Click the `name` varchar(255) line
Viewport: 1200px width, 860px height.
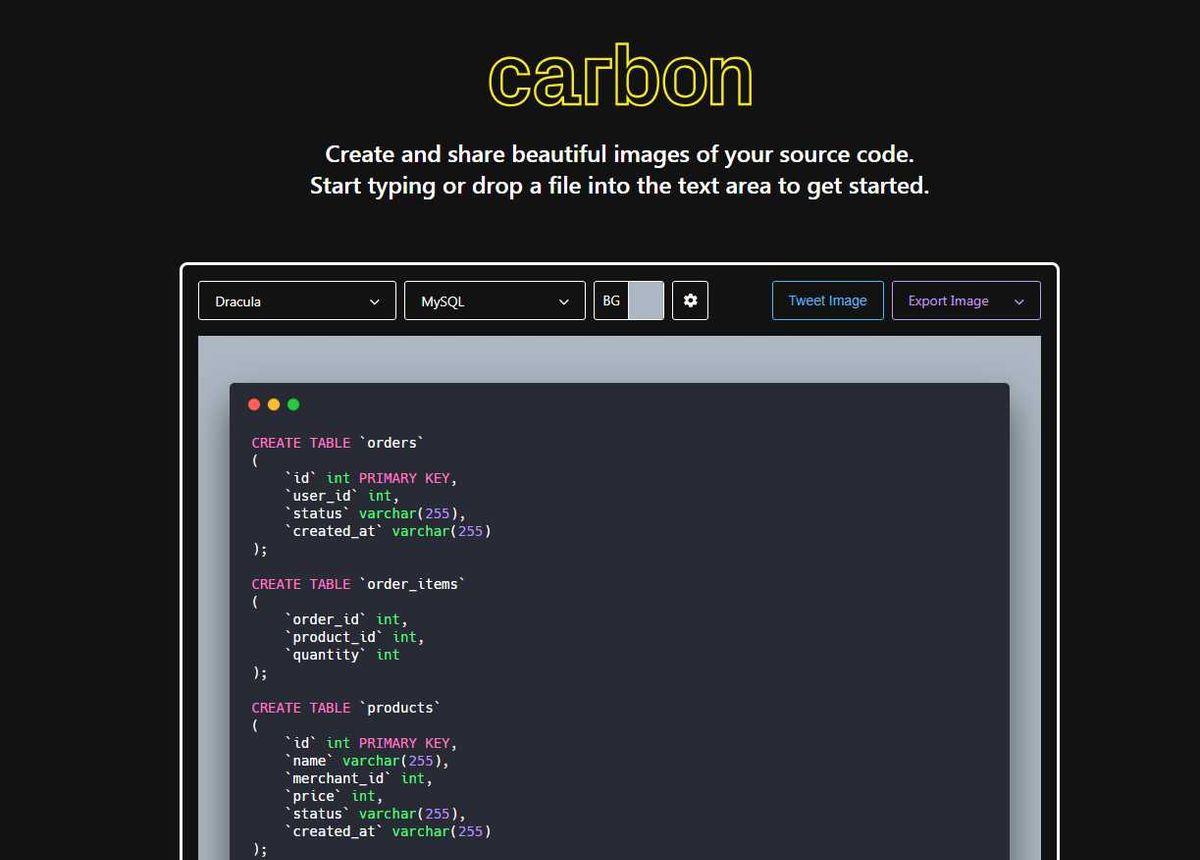367,761
